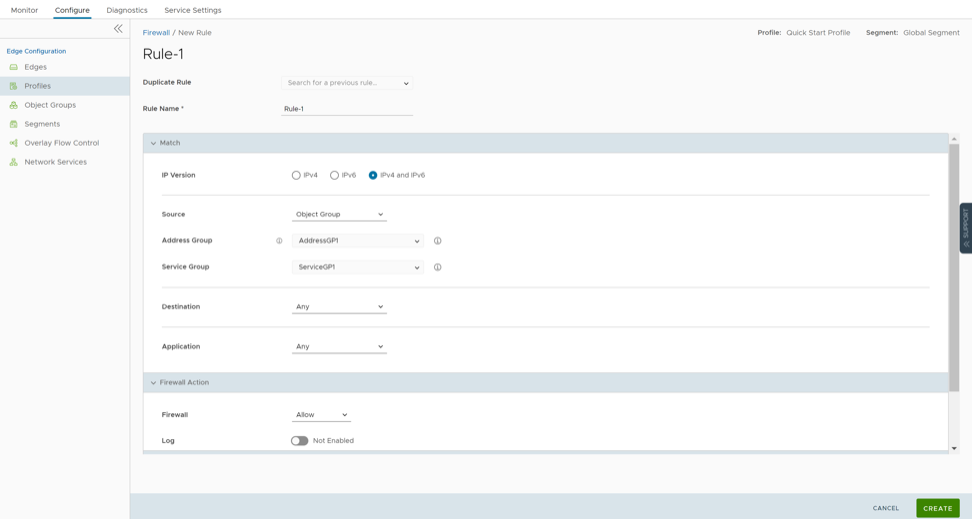Open the Firewall action Allow dropdown
The height and width of the screenshot is (519, 972).
tap(321, 415)
